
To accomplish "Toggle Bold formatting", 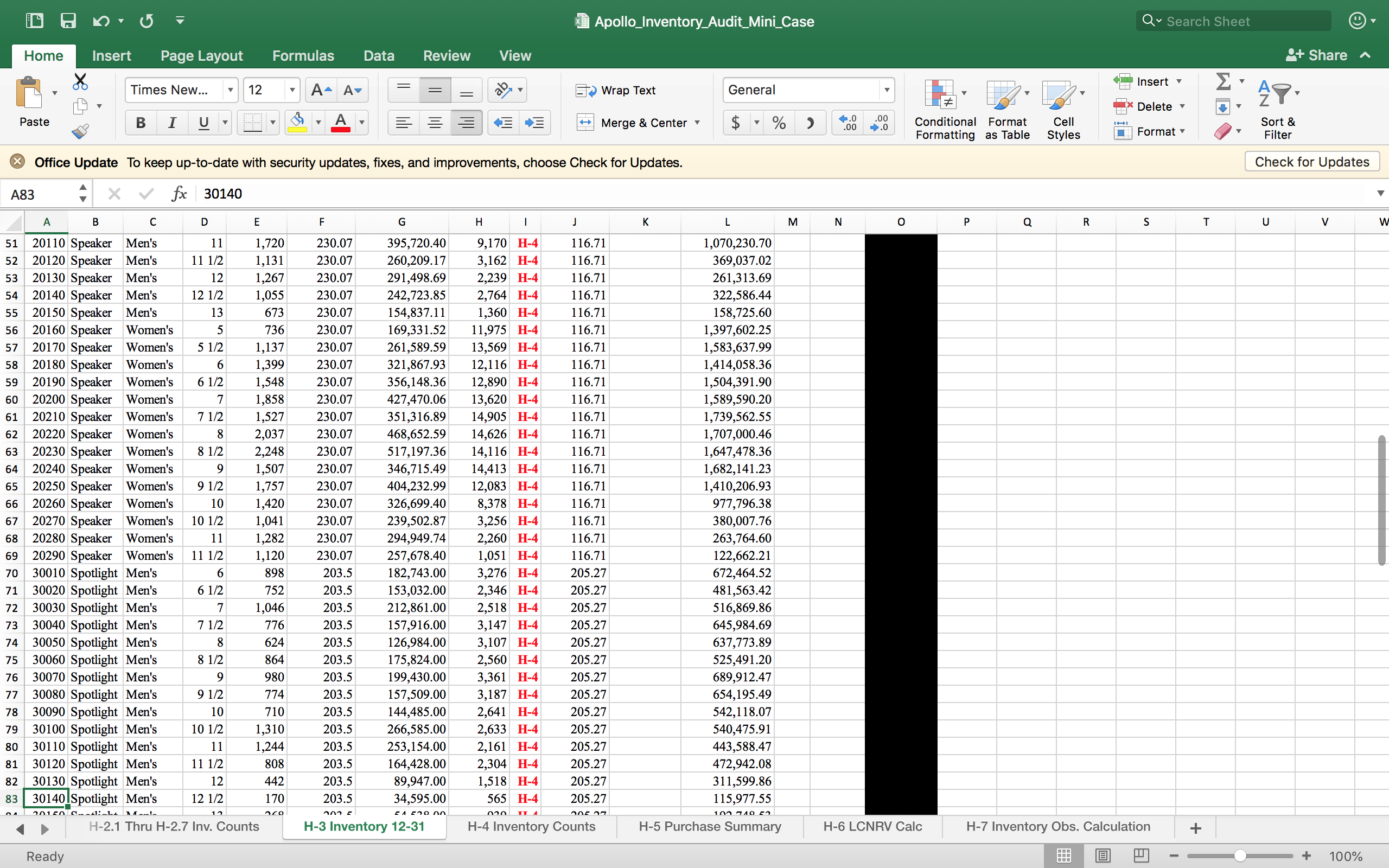I will tap(141, 123).
